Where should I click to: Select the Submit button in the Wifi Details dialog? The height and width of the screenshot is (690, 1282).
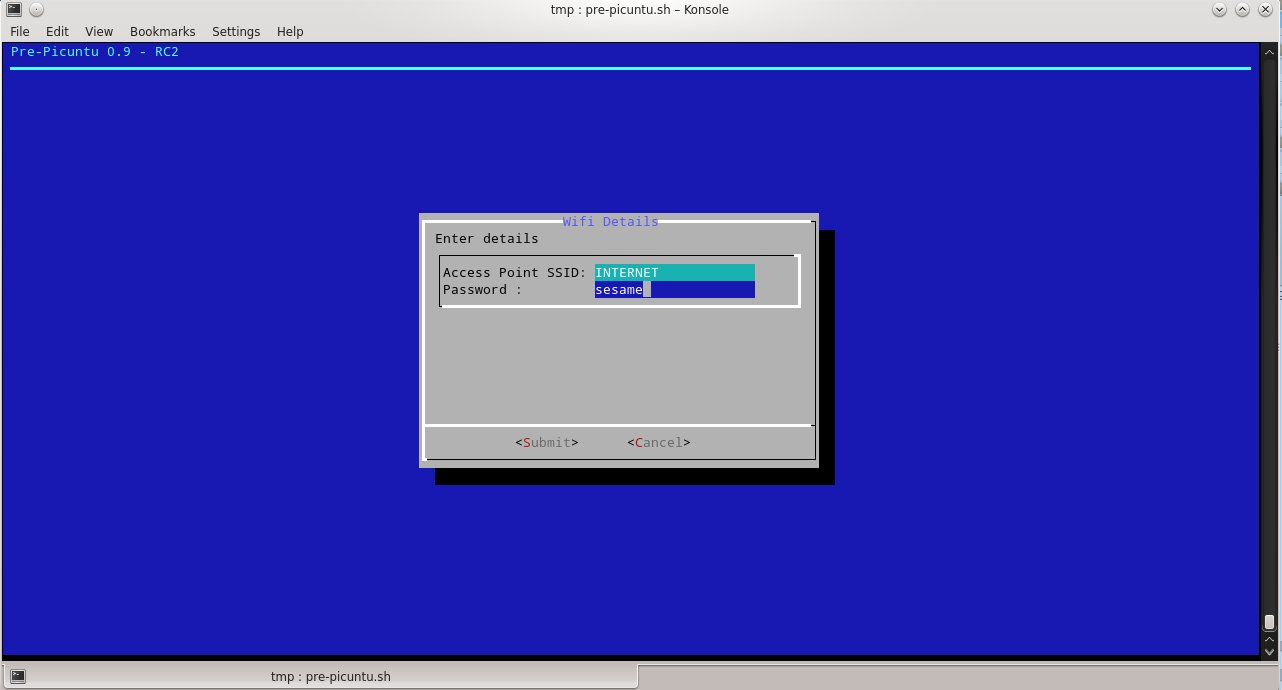(546, 442)
